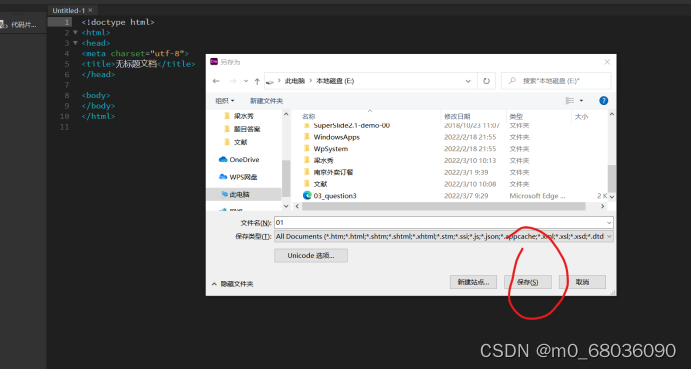The image size is (692, 370).
Task: Close the 另存为 dialog window
Action: [x=607, y=62]
